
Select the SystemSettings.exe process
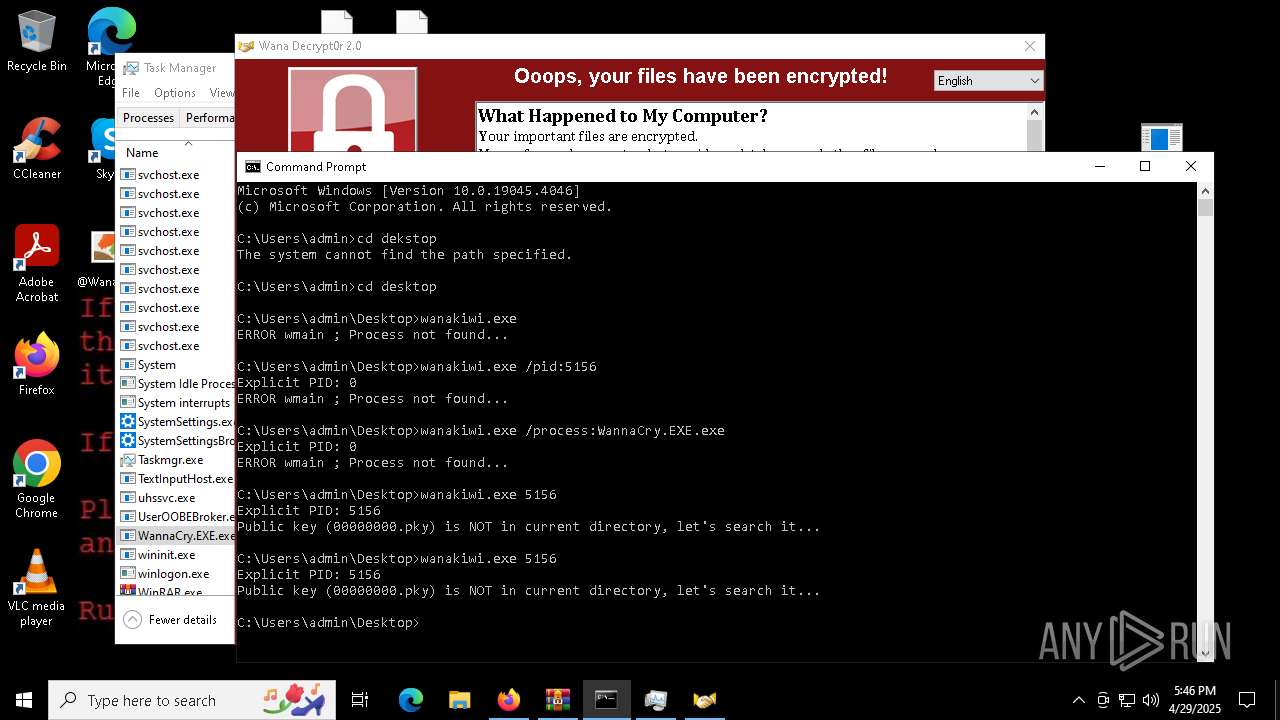[177, 422]
